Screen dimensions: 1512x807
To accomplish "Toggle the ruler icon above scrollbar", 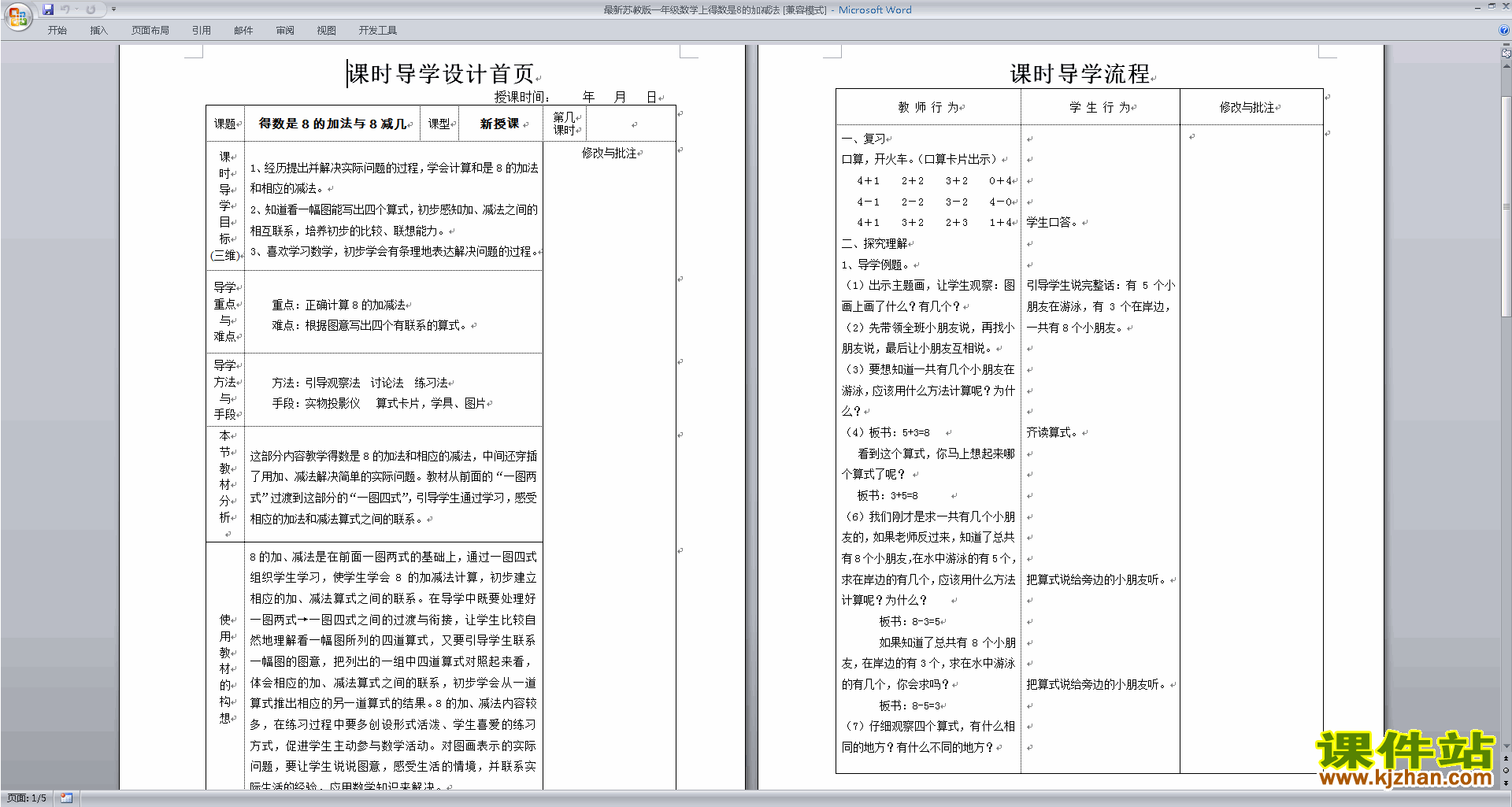I will click(1506, 54).
